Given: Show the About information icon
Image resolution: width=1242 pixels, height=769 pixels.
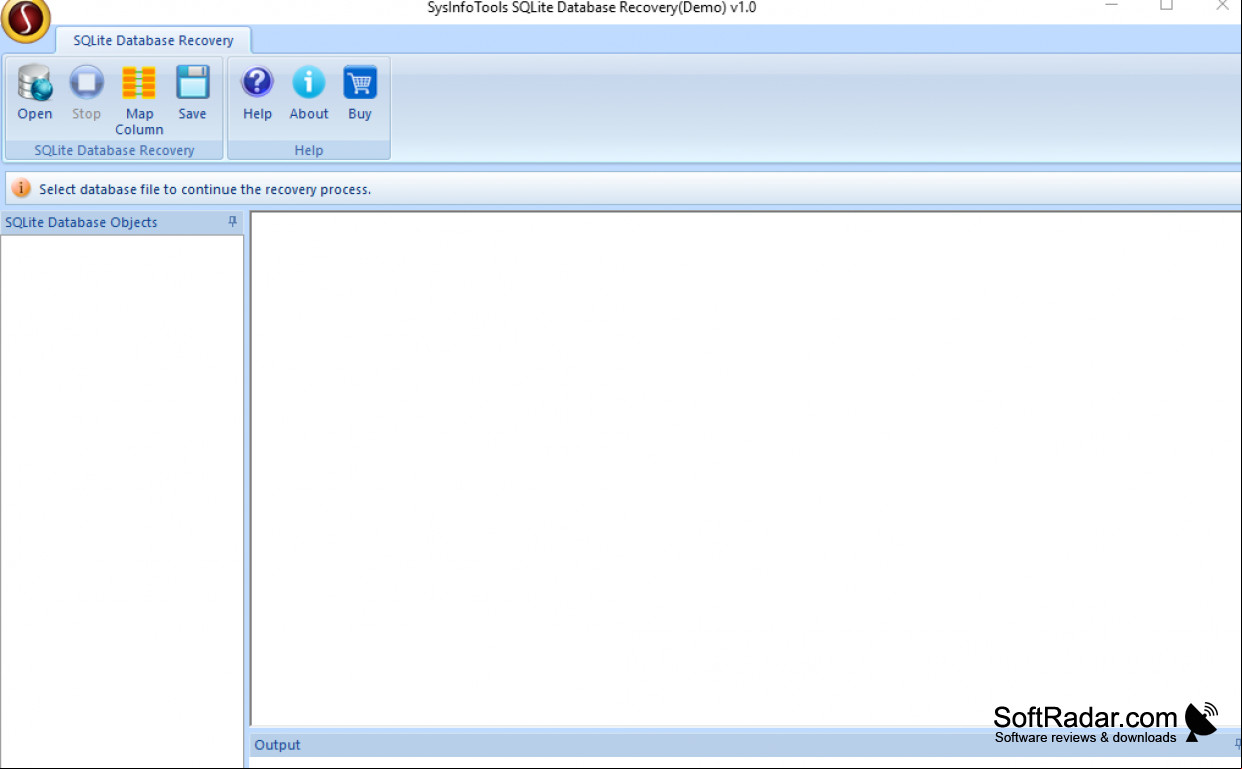Looking at the screenshot, I should tap(309, 84).
